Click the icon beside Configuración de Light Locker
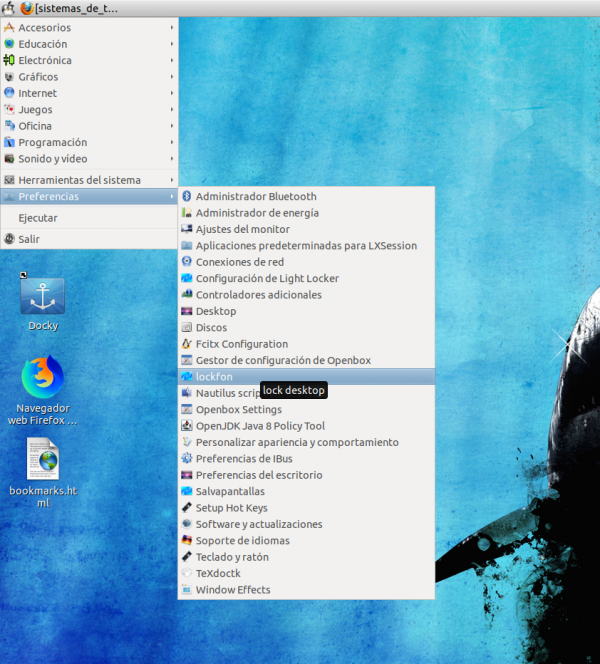 186,278
